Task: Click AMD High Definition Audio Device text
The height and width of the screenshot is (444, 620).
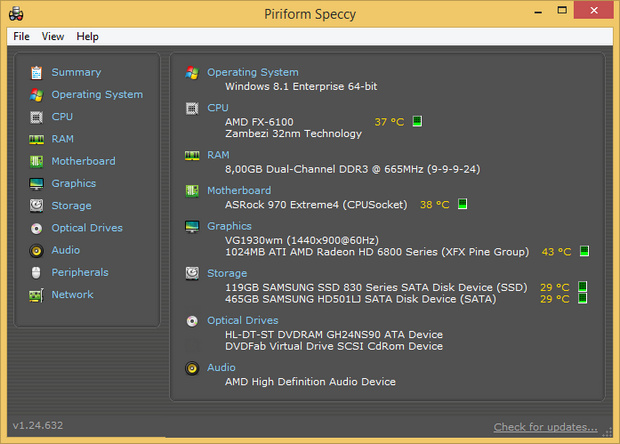Action: pyautogui.click(x=310, y=382)
